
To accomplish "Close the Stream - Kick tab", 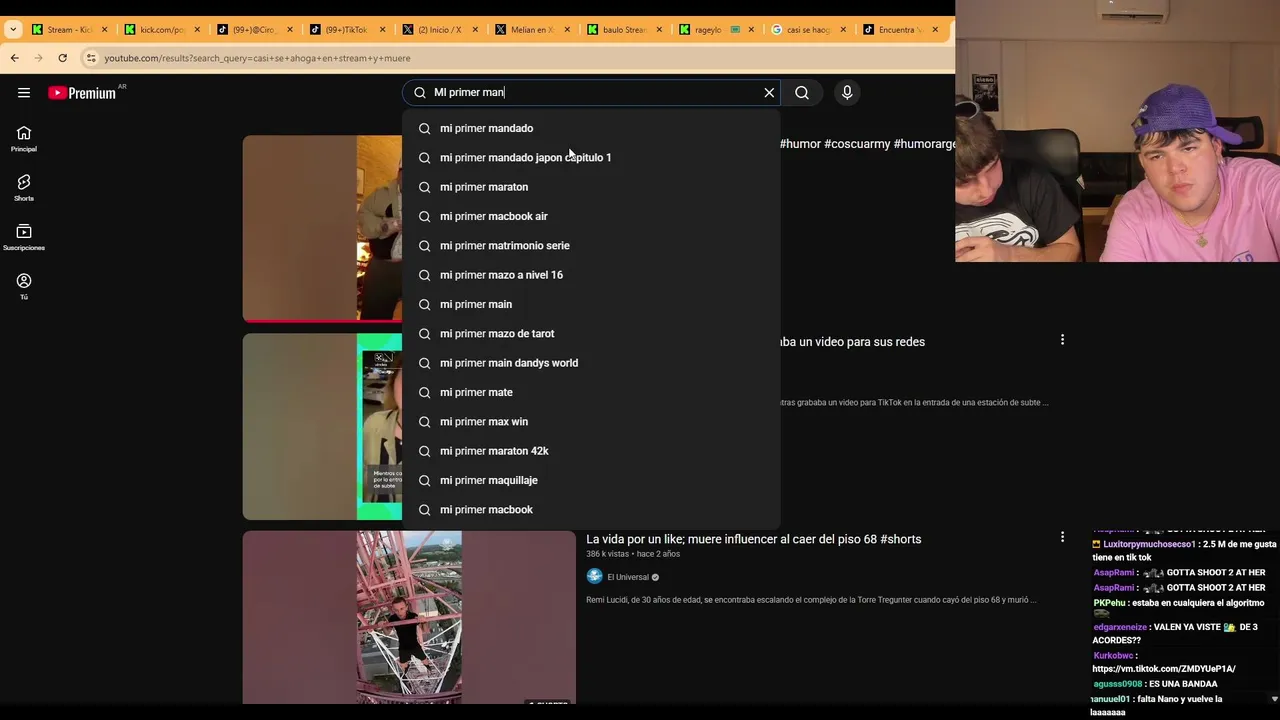I will 104,30.
